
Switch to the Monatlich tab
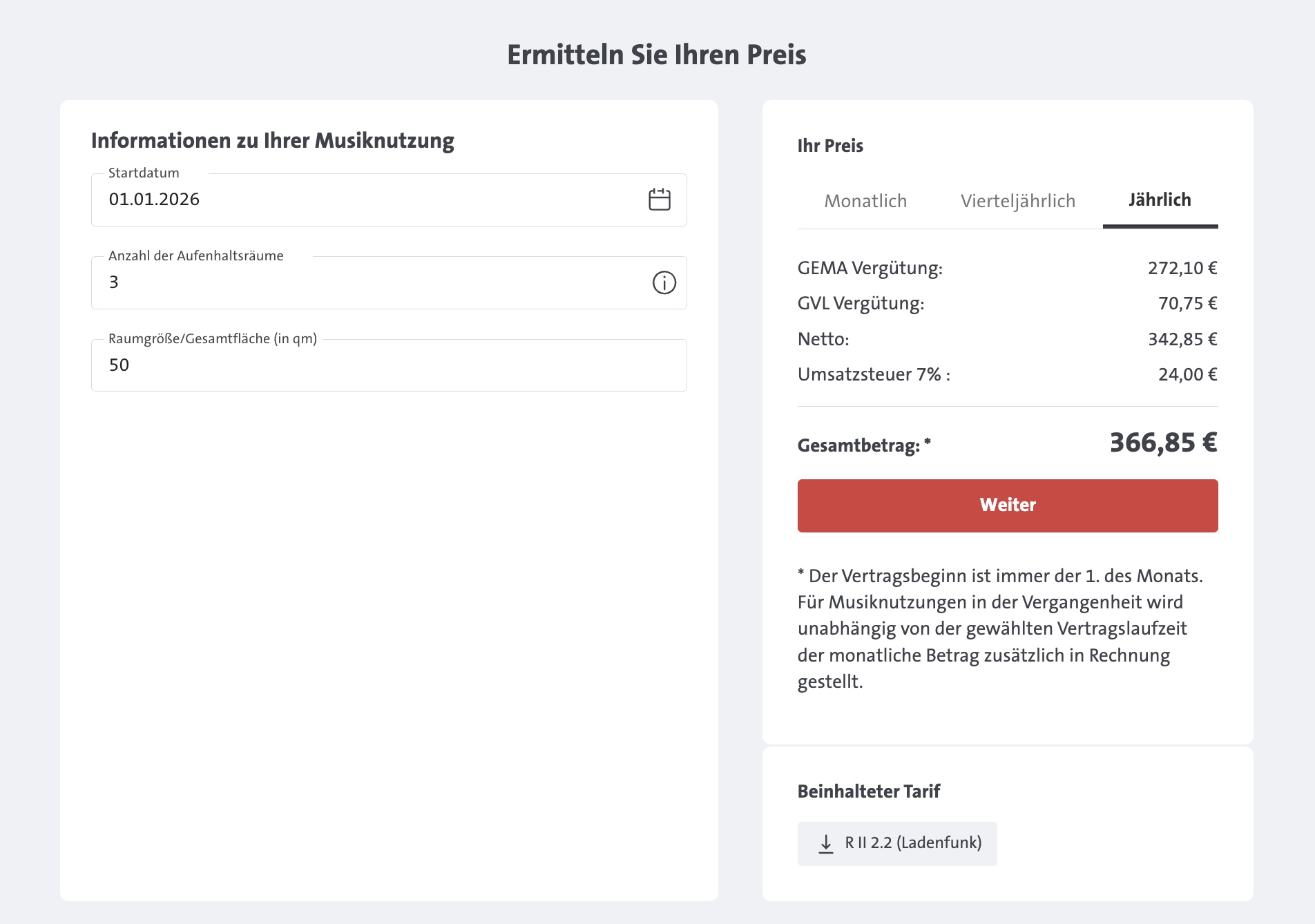865,201
